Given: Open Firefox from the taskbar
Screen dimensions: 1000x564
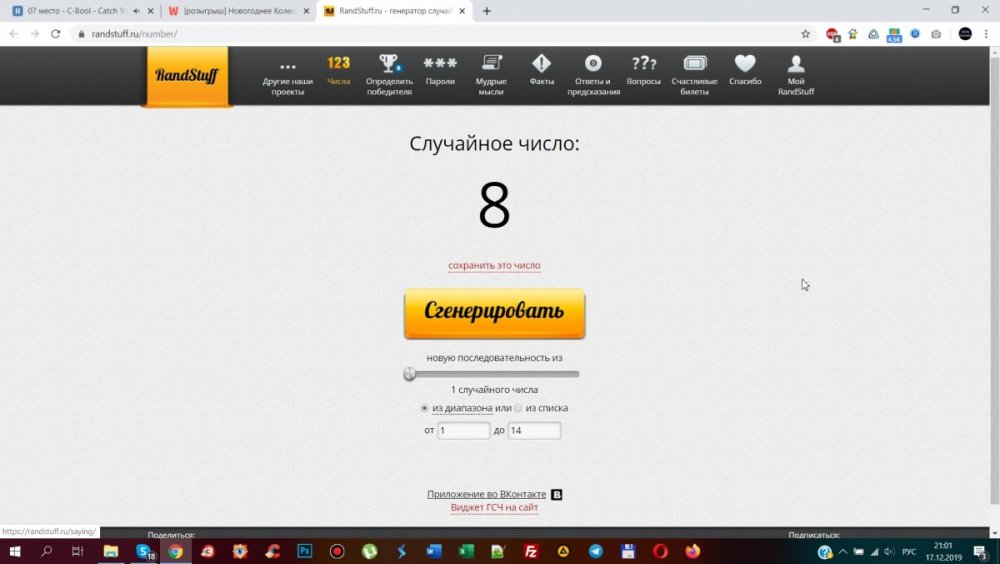Looking at the screenshot, I should point(693,551).
